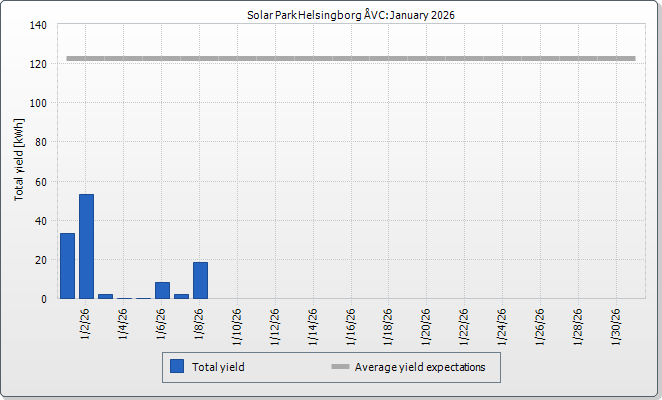Click the bar for 1/8/26
The width and height of the screenshot is (662, 400).
(200, 280)
